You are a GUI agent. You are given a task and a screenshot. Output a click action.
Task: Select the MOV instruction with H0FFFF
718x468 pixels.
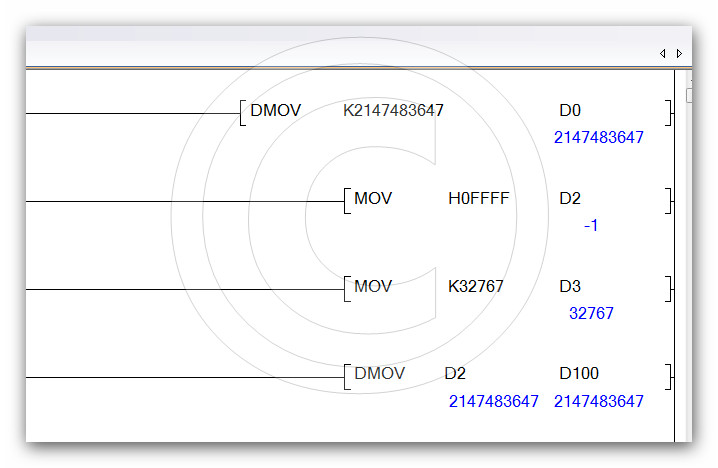(373, 198)
